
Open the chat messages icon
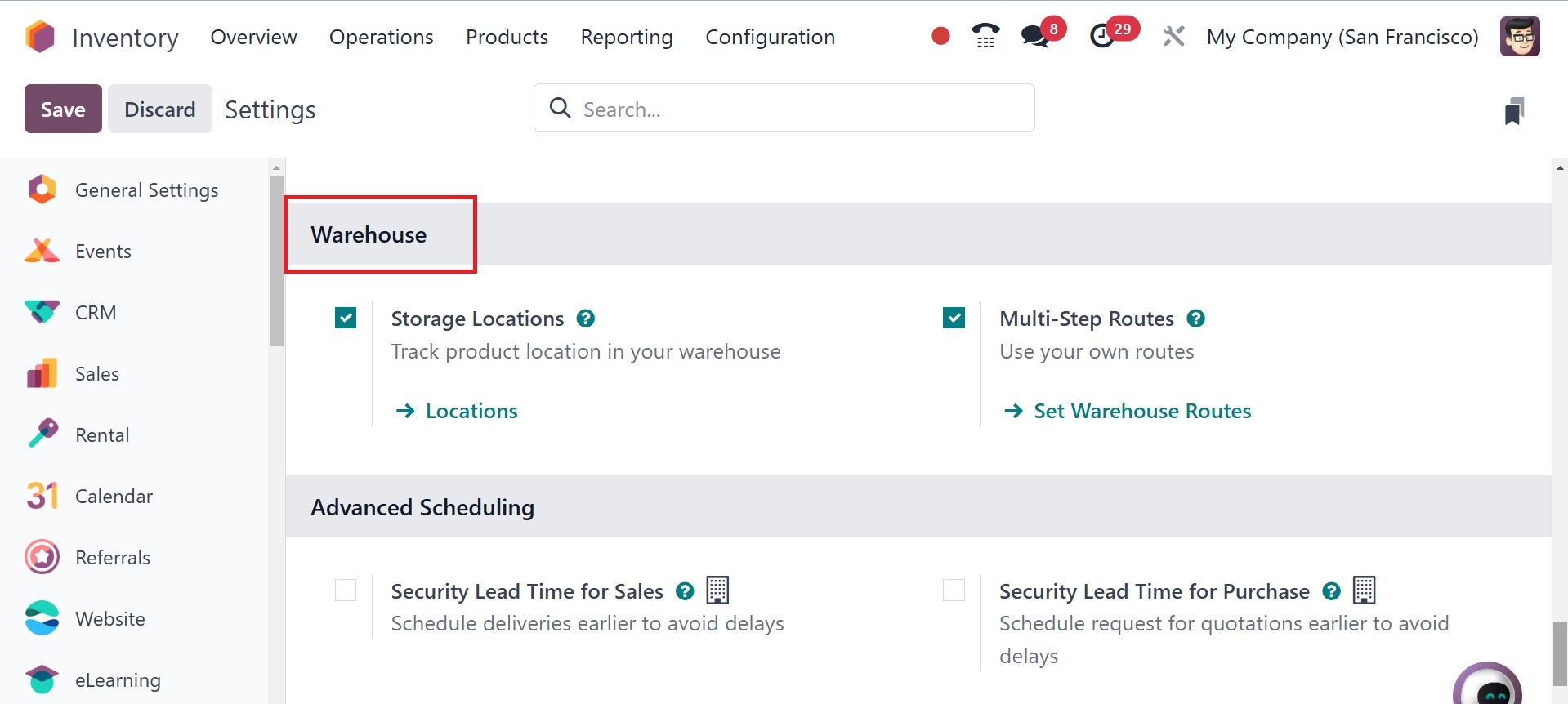tap(1035, 36)
